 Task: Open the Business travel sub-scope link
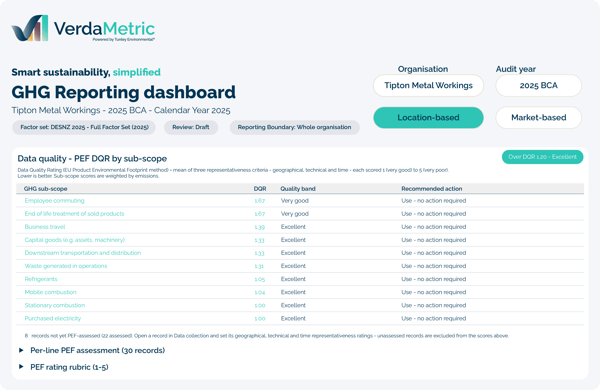tap(45, 227)
